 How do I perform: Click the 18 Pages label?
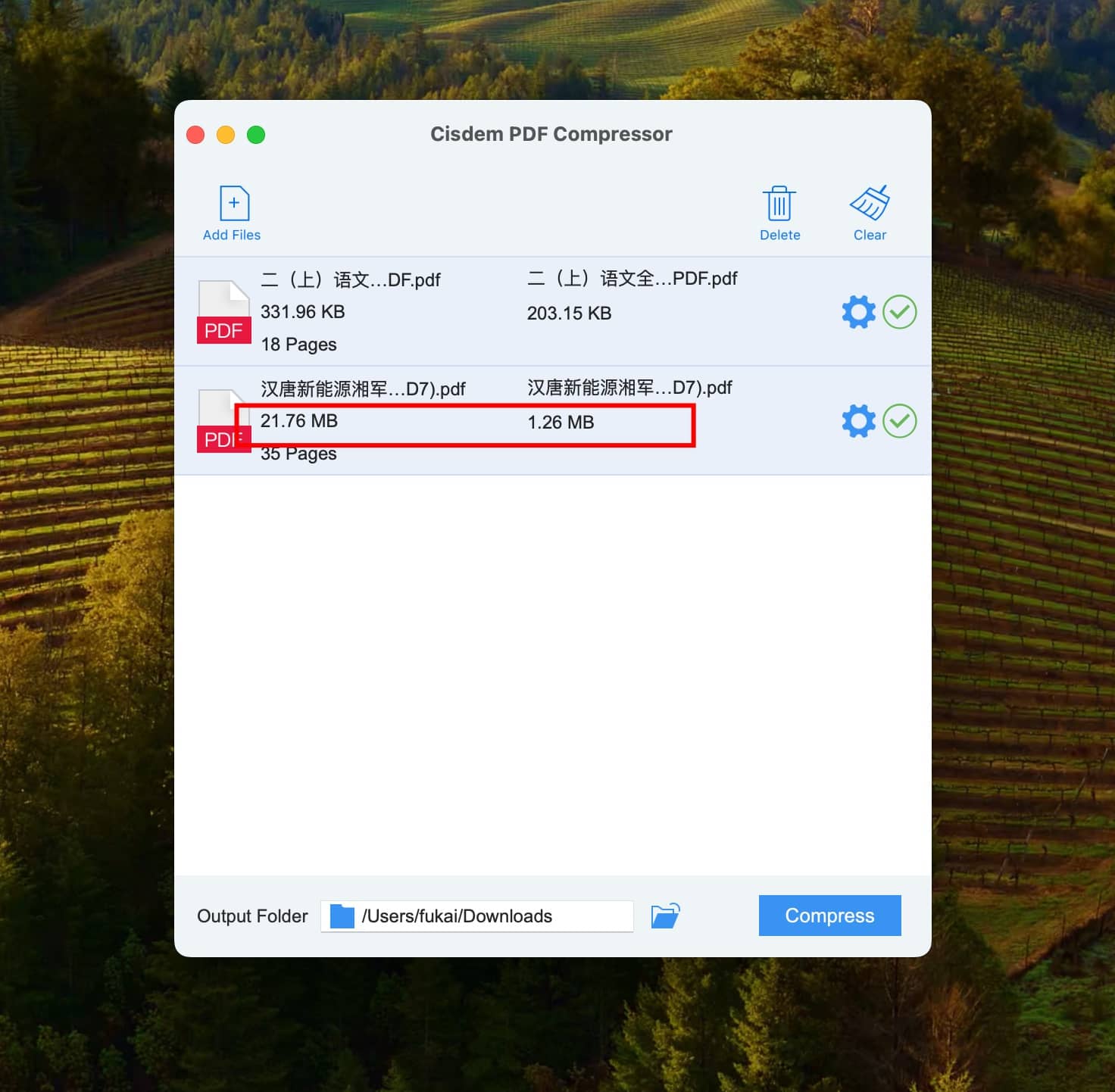(298, 345)
